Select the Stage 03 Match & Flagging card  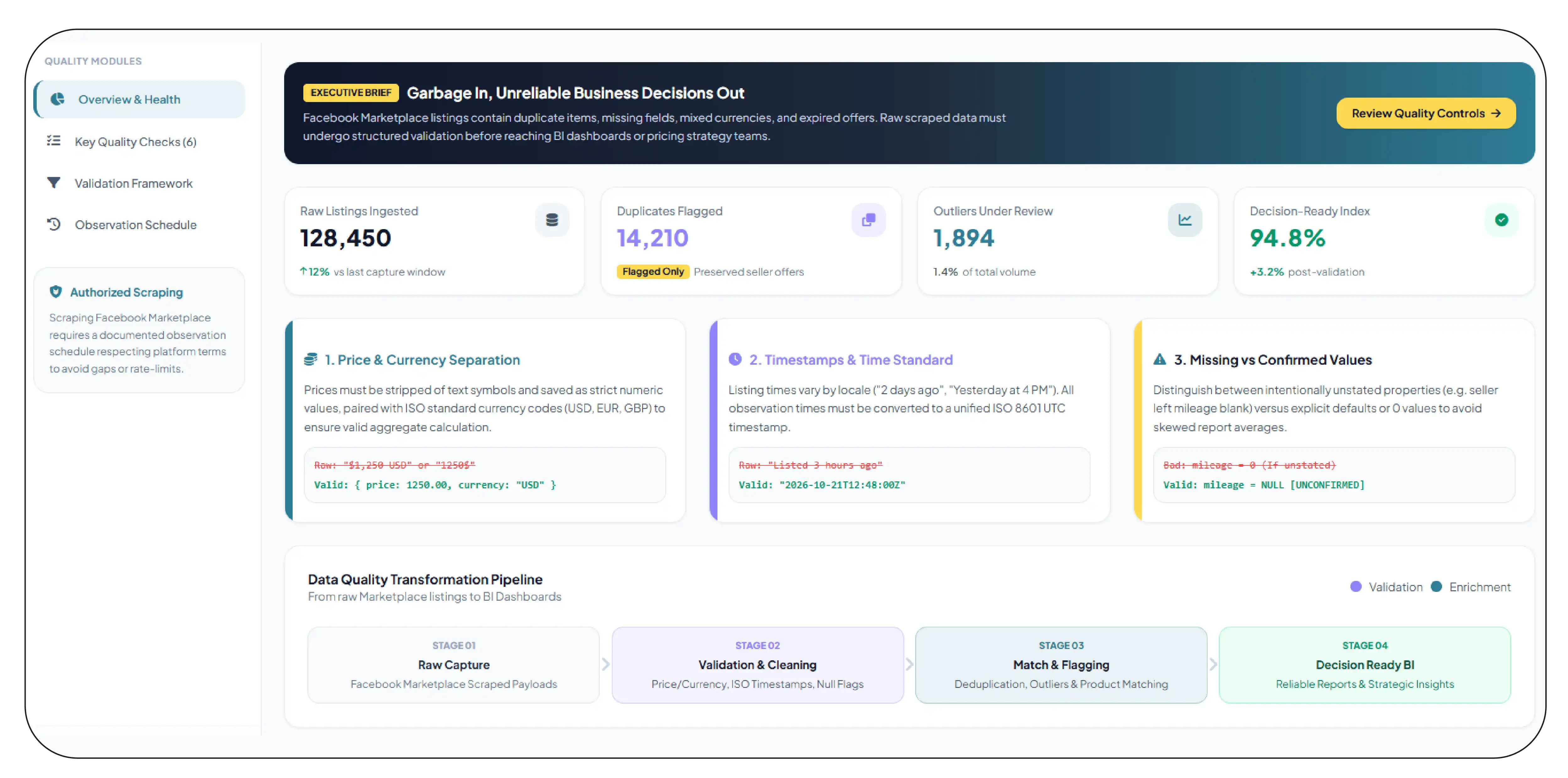pos(1061,665)
